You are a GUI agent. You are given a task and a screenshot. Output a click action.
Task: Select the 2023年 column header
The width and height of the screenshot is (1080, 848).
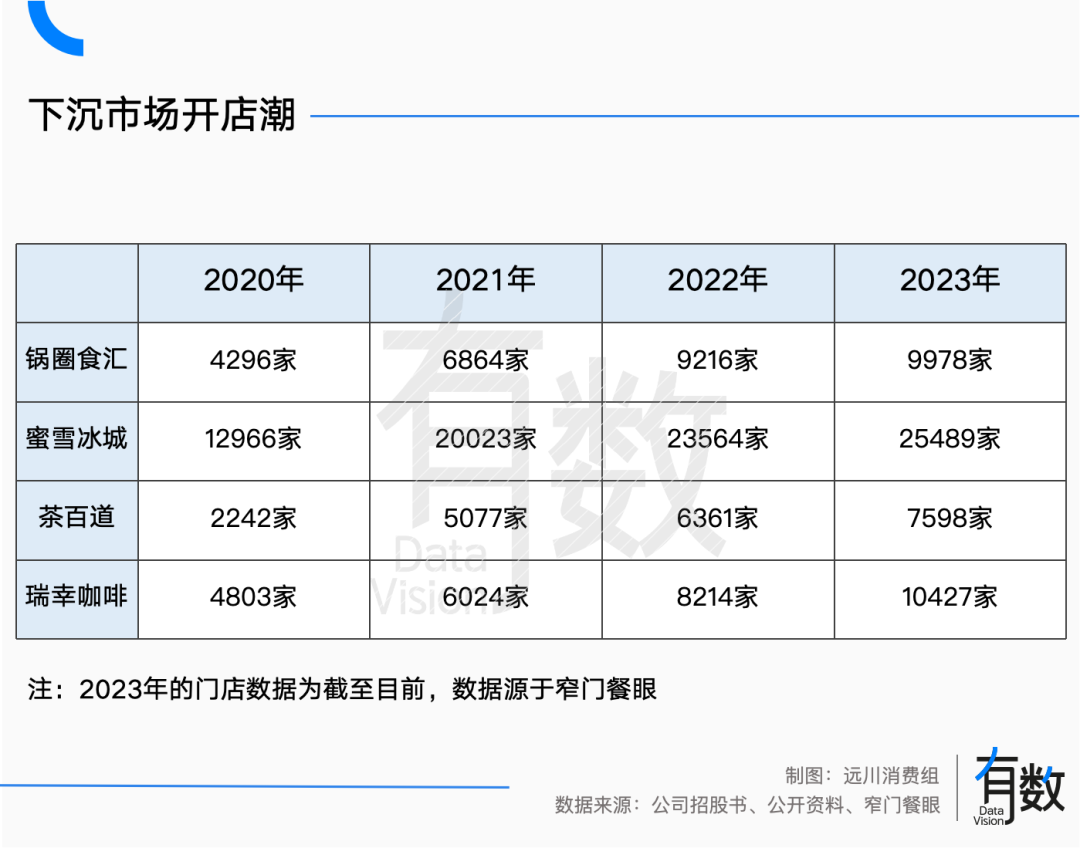pos(950,282)
